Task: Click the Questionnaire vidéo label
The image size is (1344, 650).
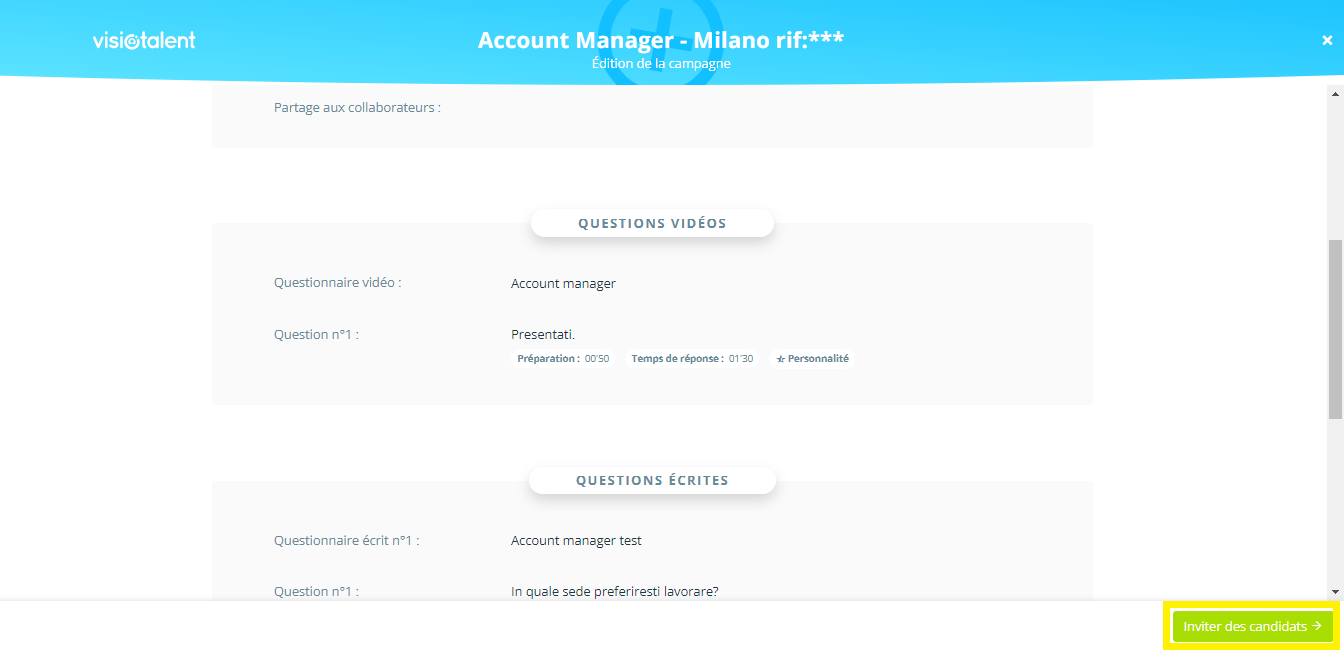Action: 337,283
